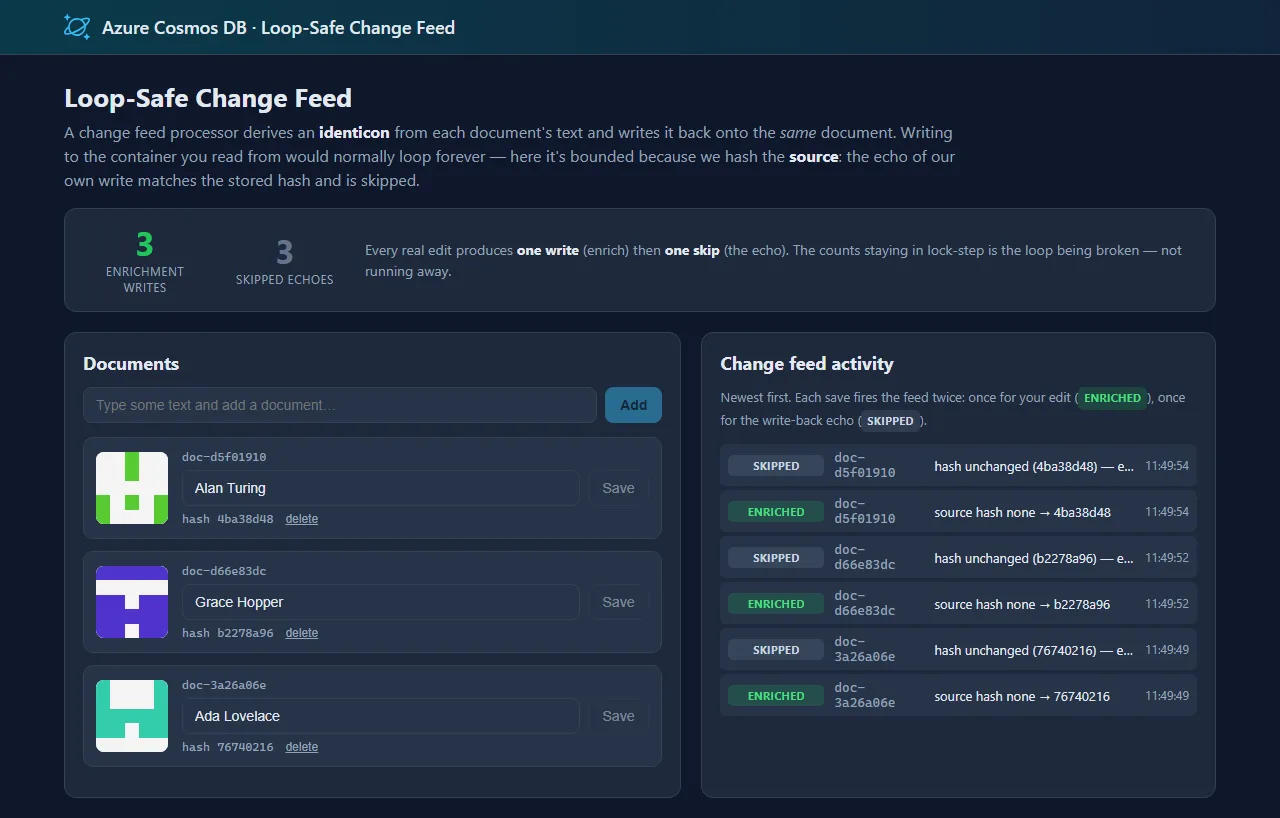Delete document doc-d66e83dc

pyautogui.click(x=302, y=633)
